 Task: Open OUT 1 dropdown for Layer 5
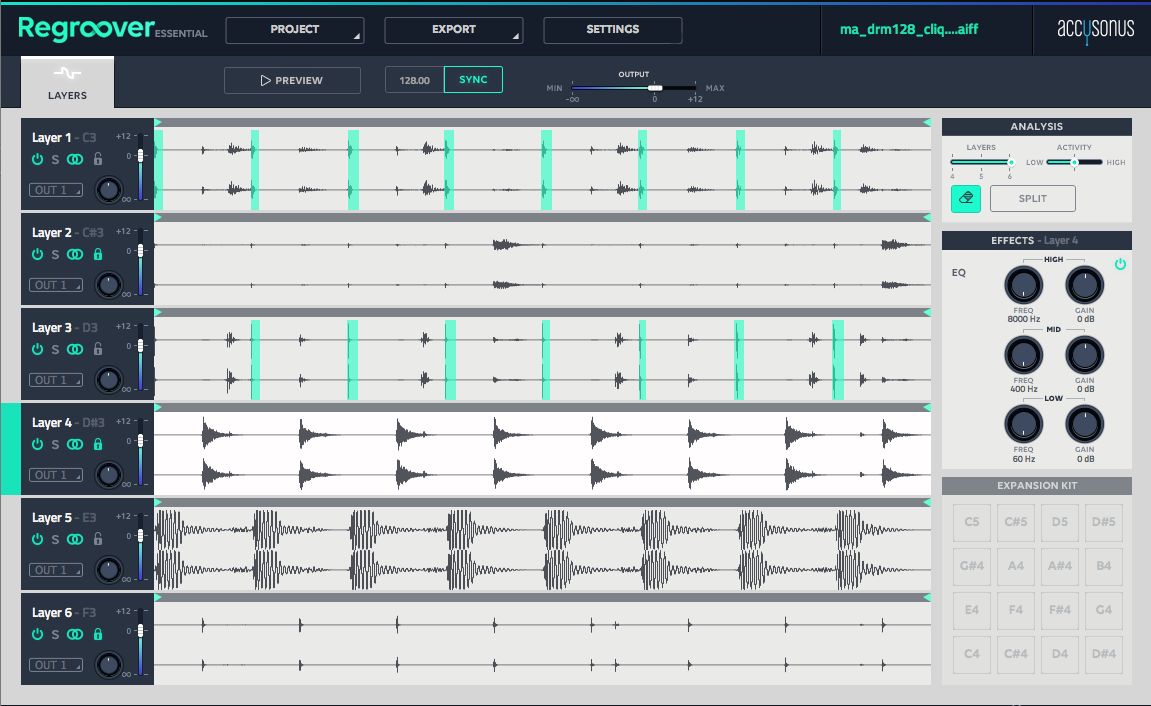tap(56, 569)
